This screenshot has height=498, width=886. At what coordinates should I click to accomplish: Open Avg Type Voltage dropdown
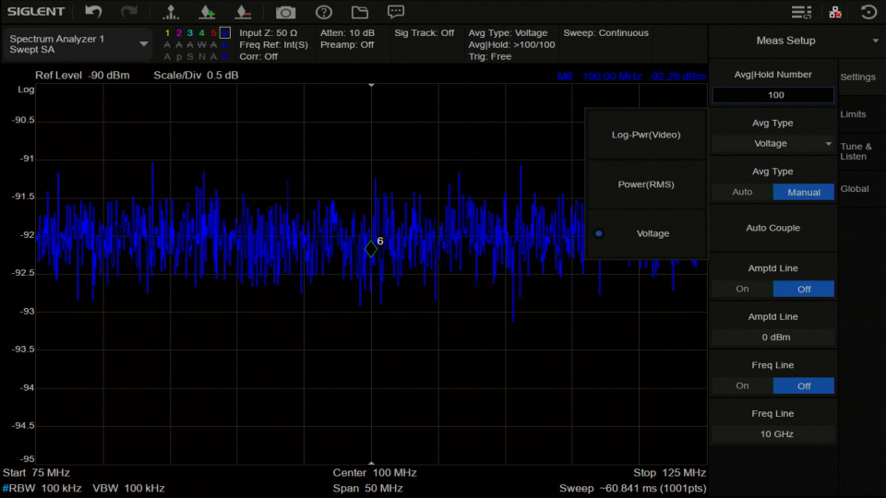click(x=773, y=144)
